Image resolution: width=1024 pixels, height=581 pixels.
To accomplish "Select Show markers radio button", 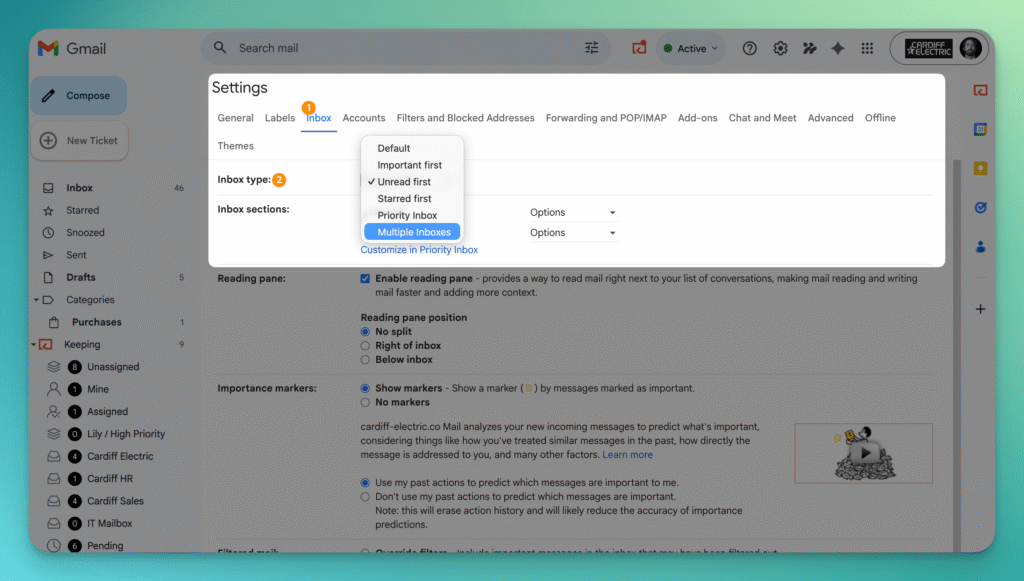I will pos(365,388).
